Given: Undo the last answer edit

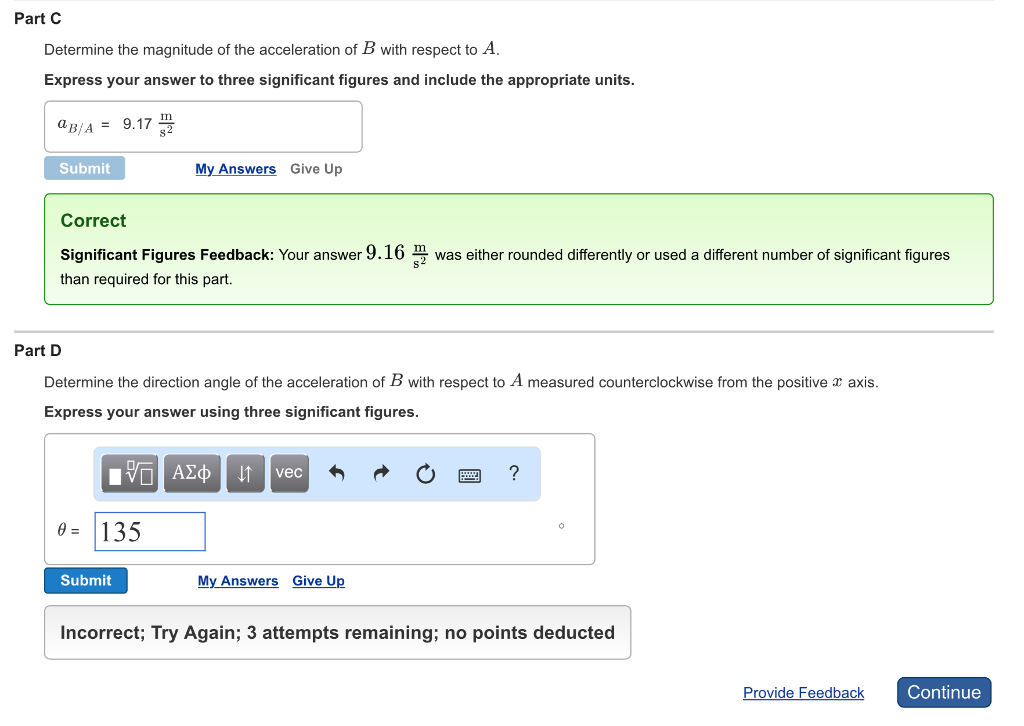Looking at the screenshot, I should 337,474.
